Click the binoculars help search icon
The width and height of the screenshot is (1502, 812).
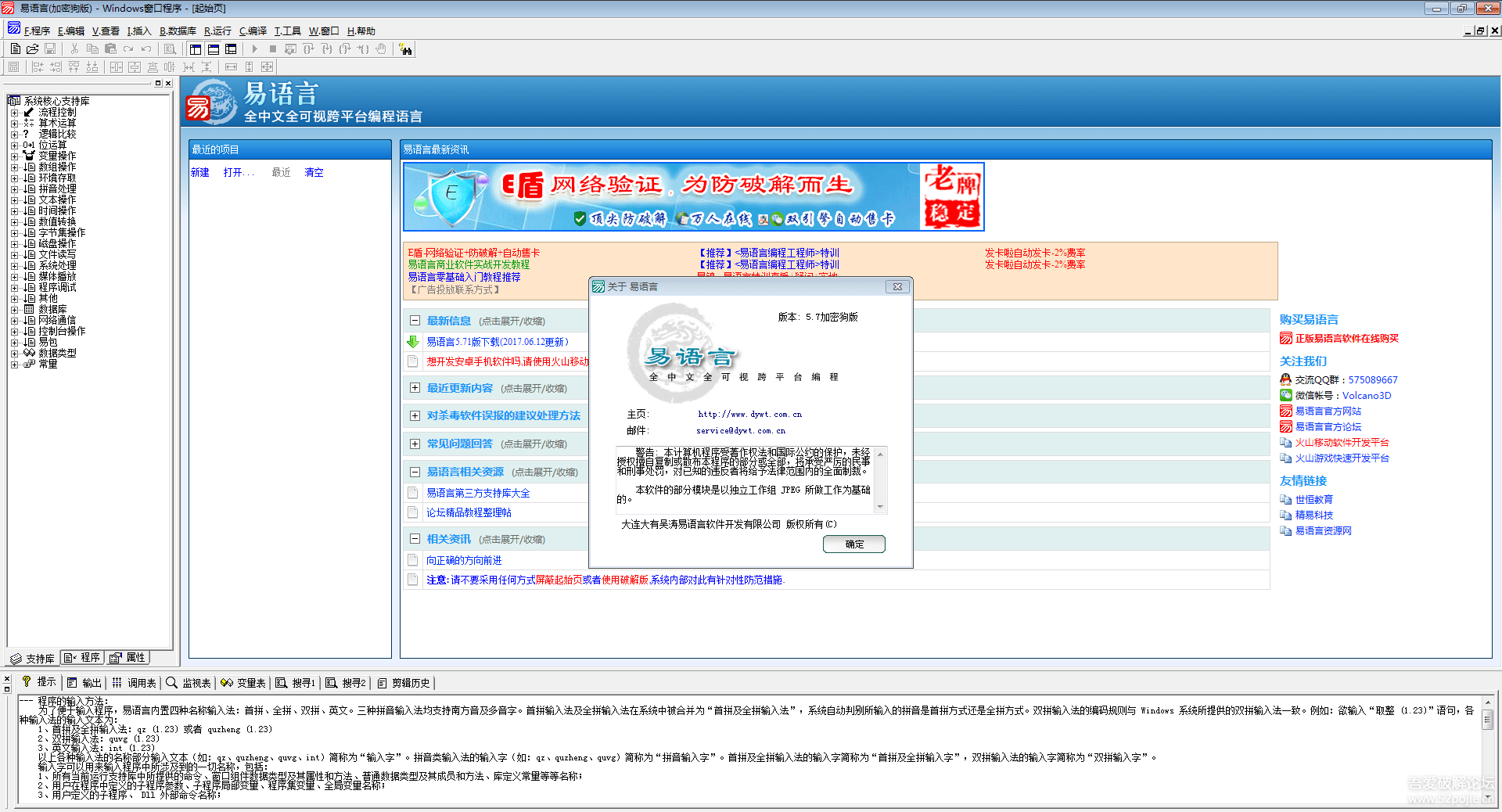[x=405, y=49]
